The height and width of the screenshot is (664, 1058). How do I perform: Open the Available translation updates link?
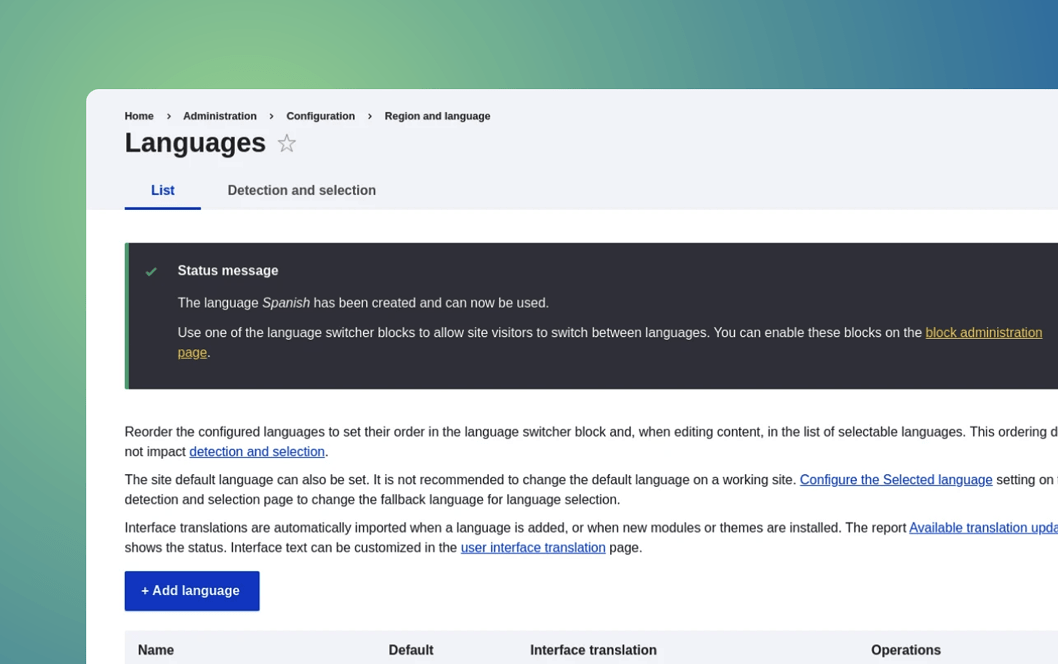click(x=982, y=528)
